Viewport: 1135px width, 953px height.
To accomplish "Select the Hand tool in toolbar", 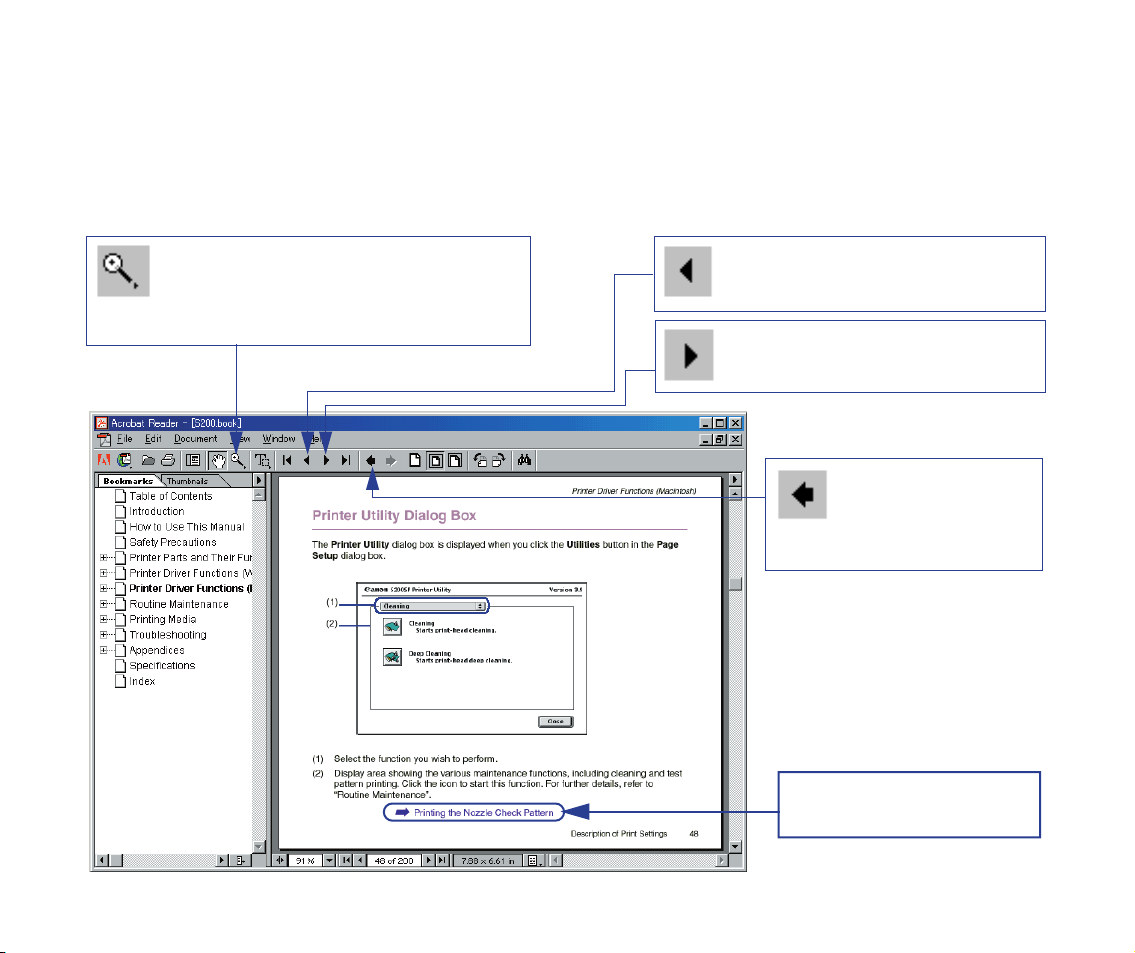I will click(218, 461).
